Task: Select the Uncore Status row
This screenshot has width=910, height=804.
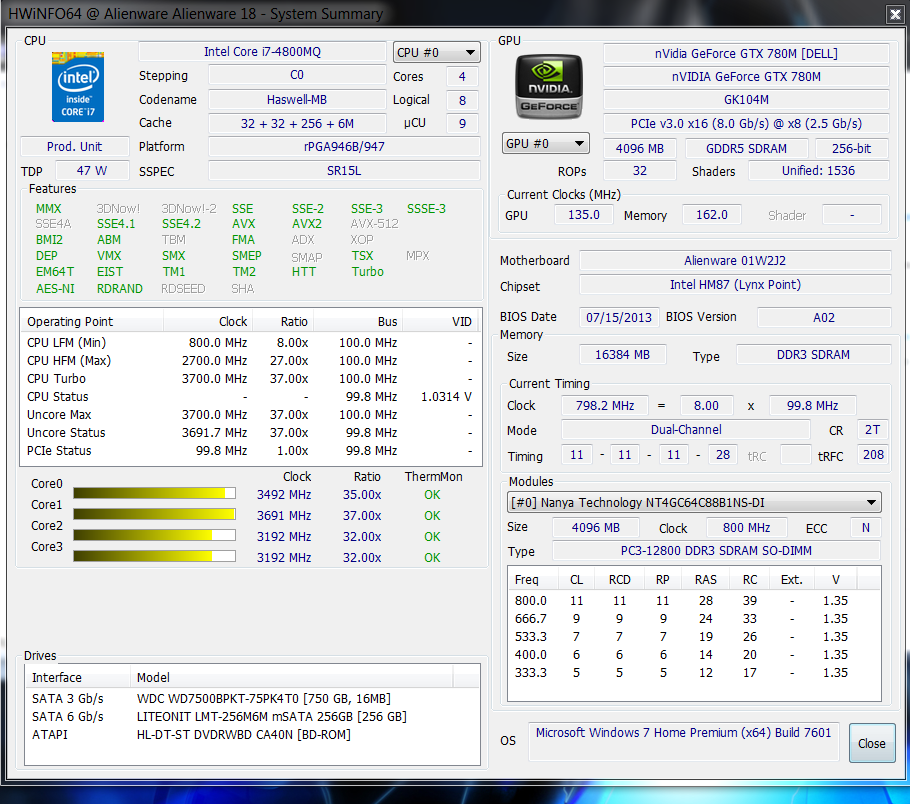Action: click(x=251, y=432)
